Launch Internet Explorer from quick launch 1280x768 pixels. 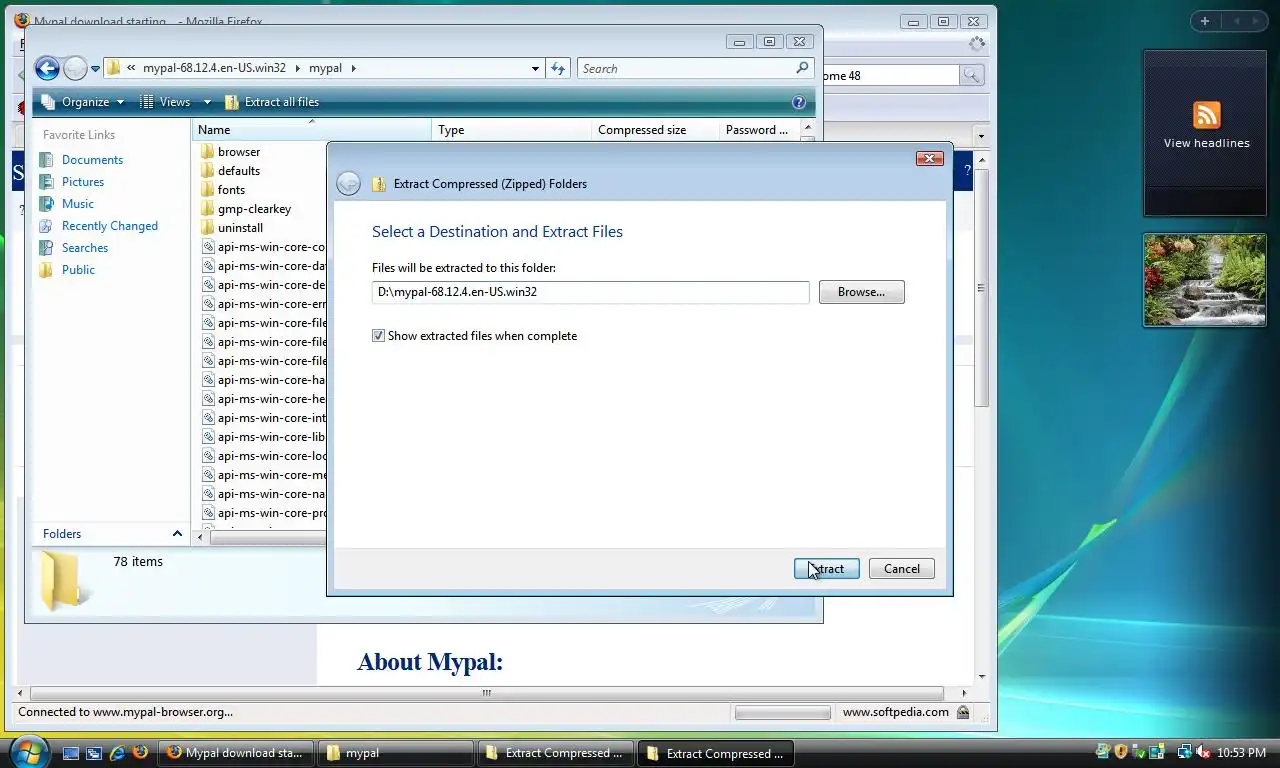117,753
